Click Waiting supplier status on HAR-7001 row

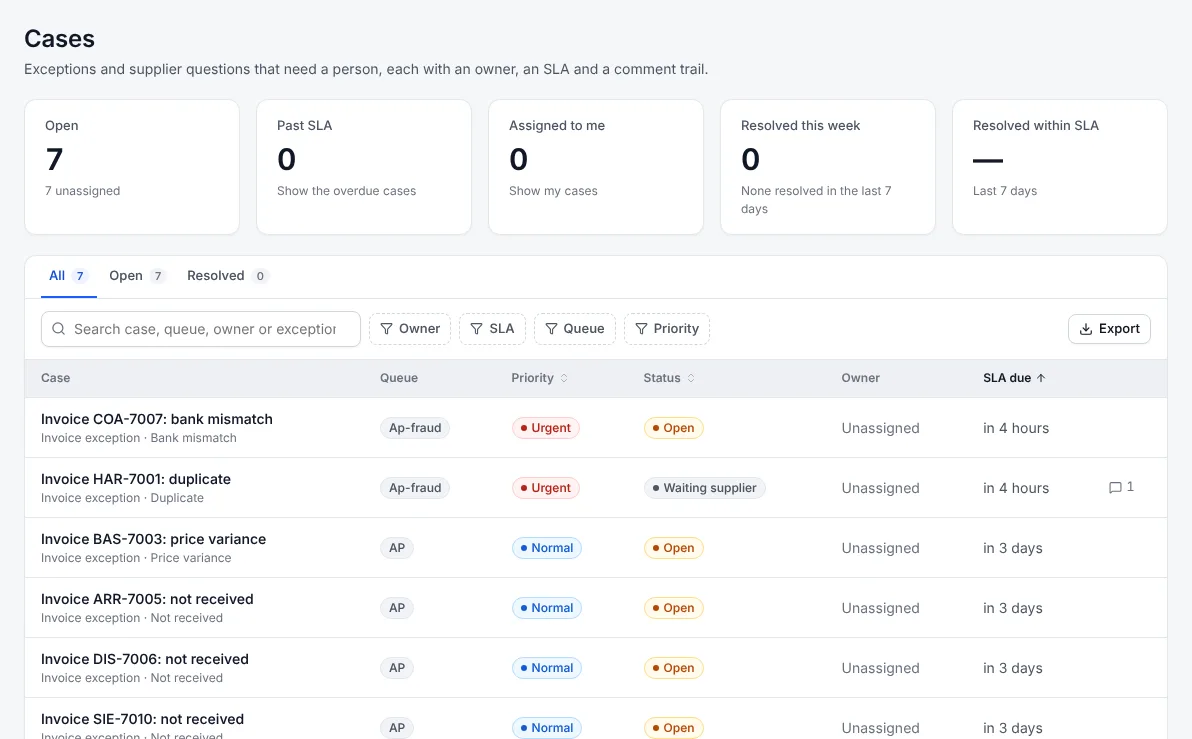705,488
